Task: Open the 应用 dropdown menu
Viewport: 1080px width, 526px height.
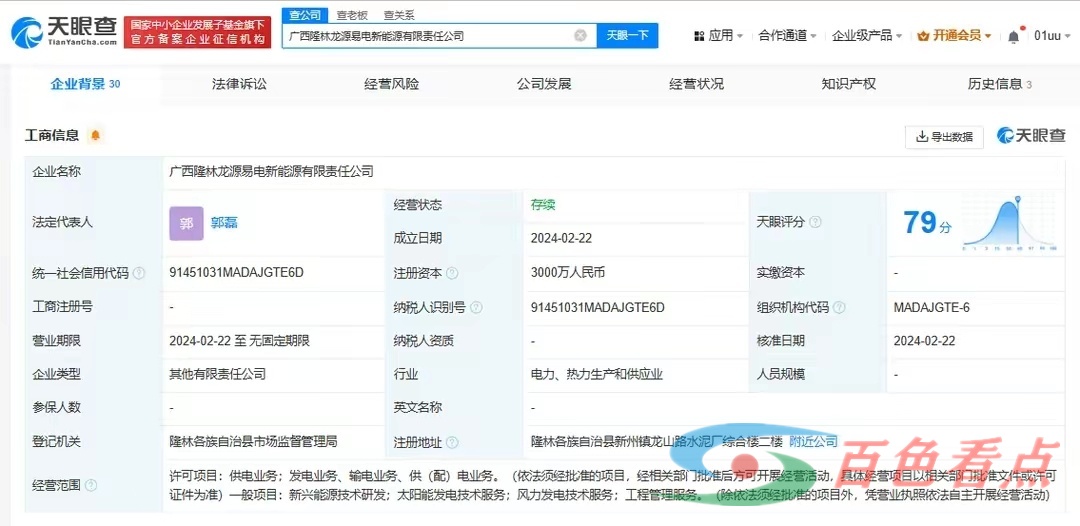Action: (718, 36)
